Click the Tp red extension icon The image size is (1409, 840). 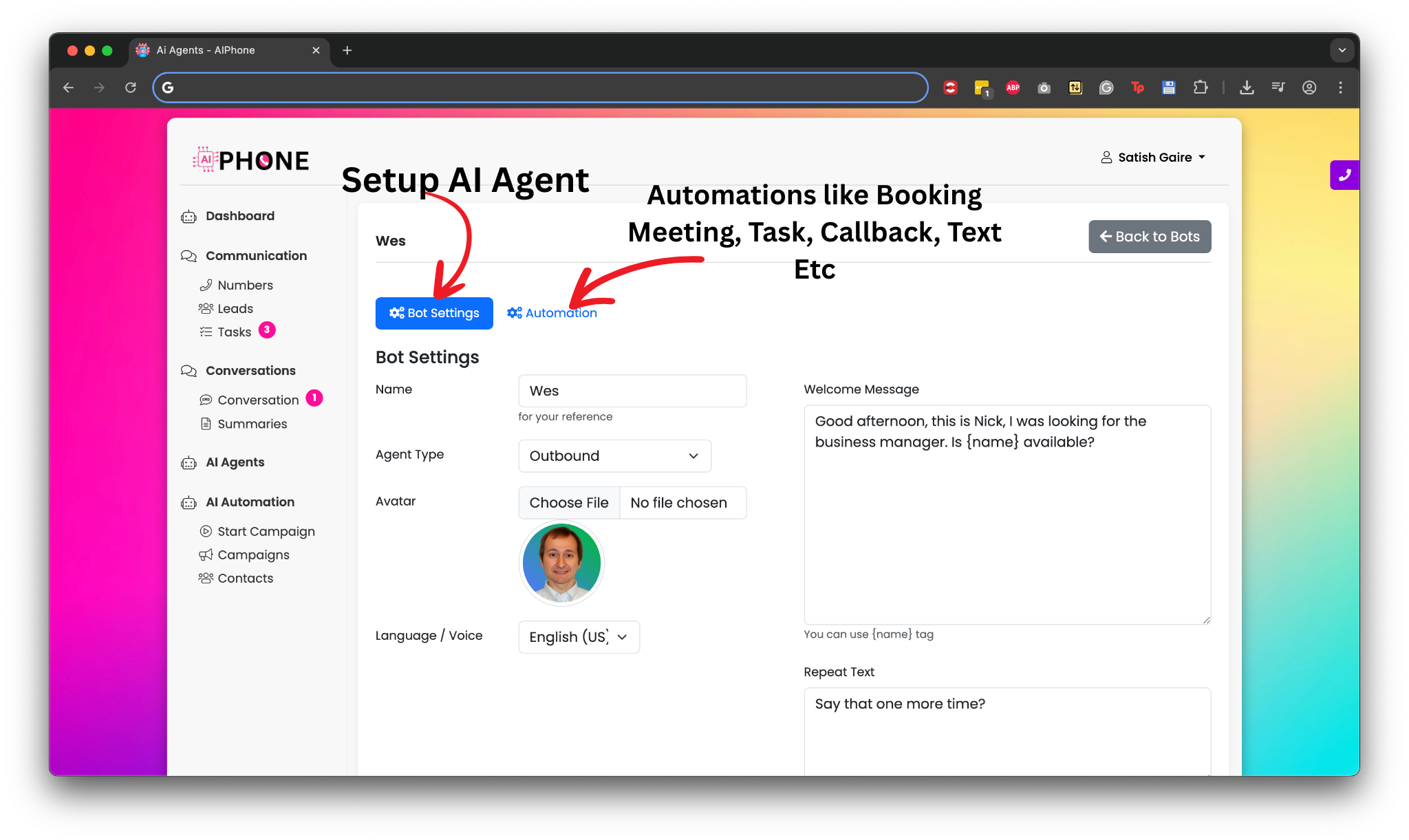[x=1137, y=87]
